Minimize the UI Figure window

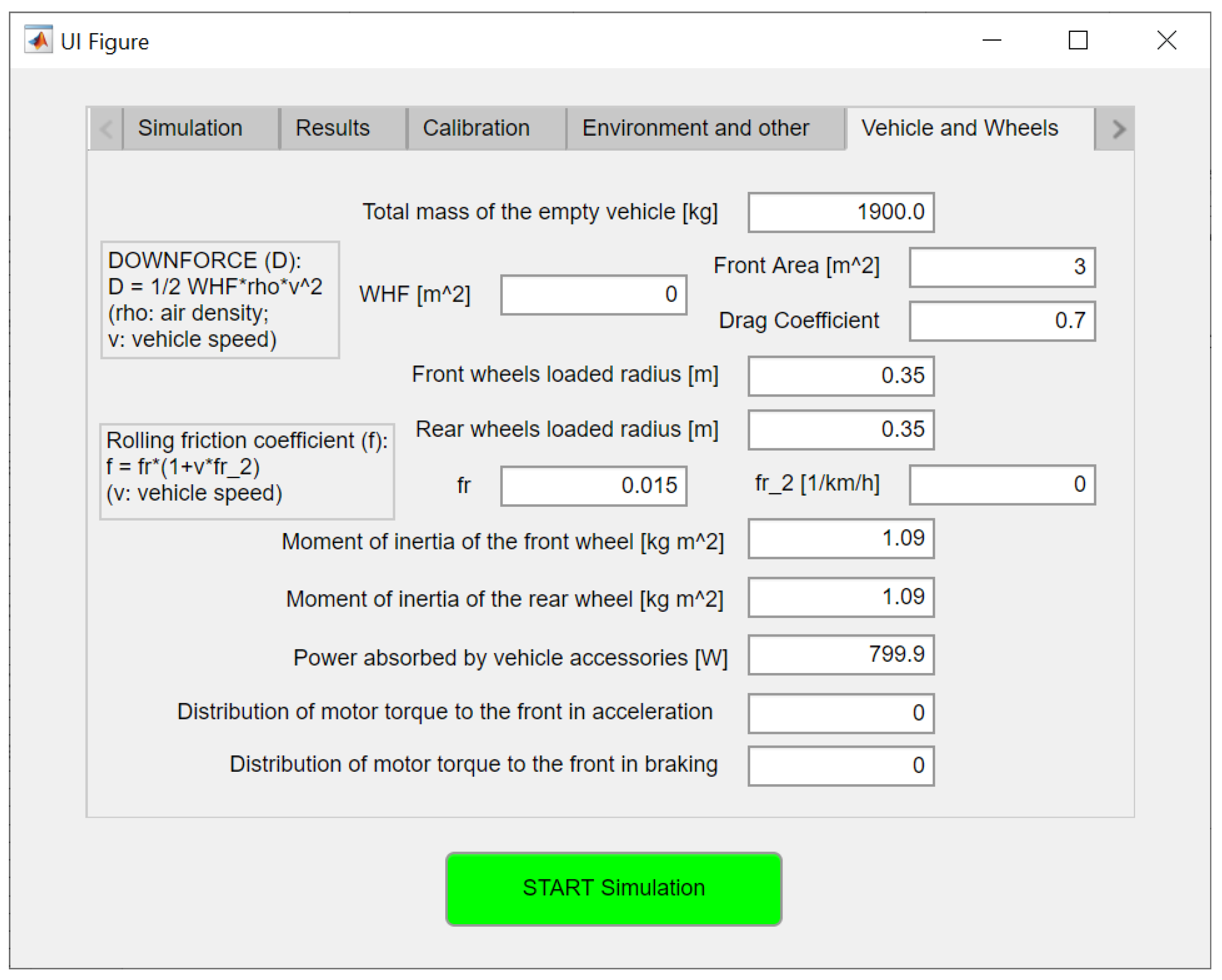[991, 40]
